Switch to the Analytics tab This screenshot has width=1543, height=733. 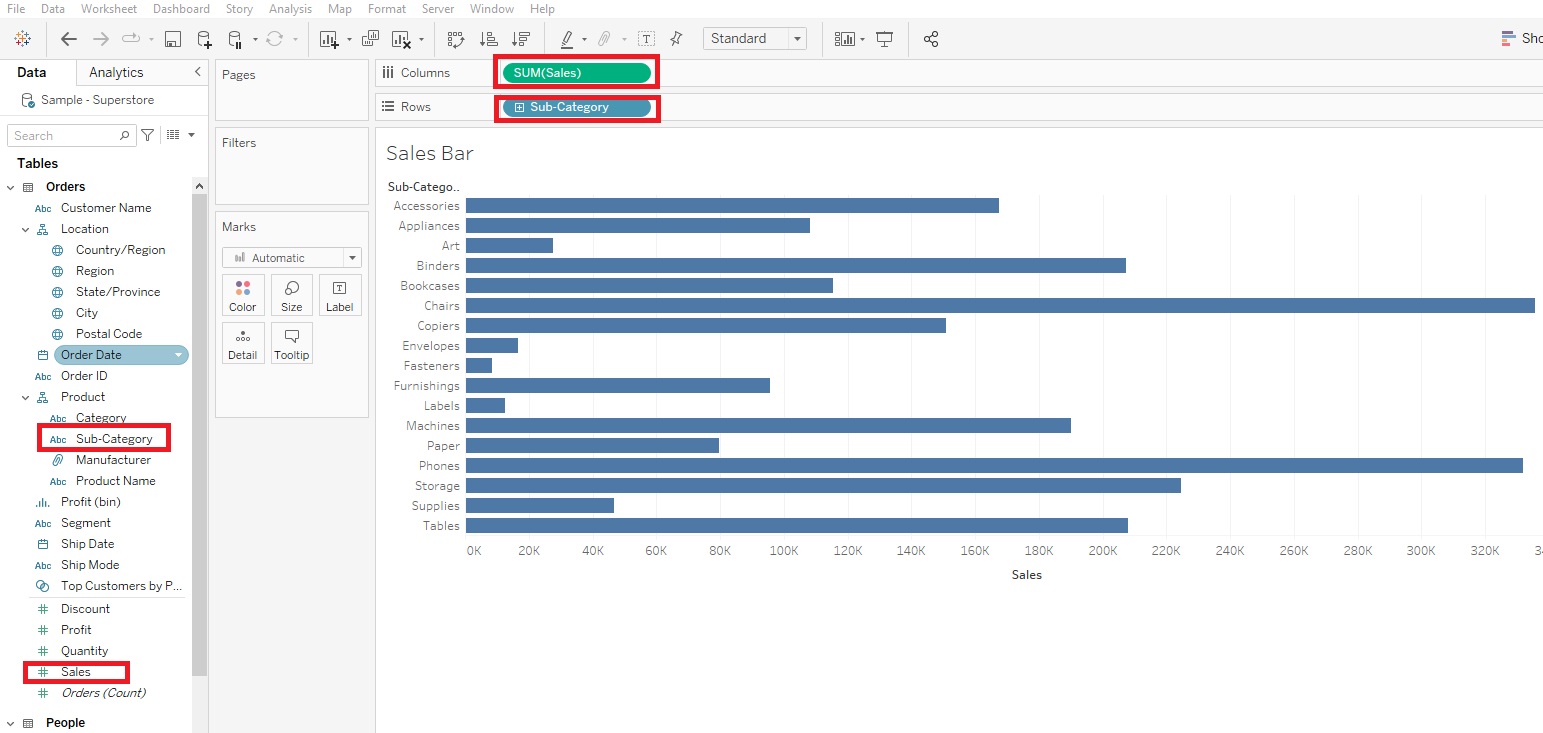coord(114,72)
